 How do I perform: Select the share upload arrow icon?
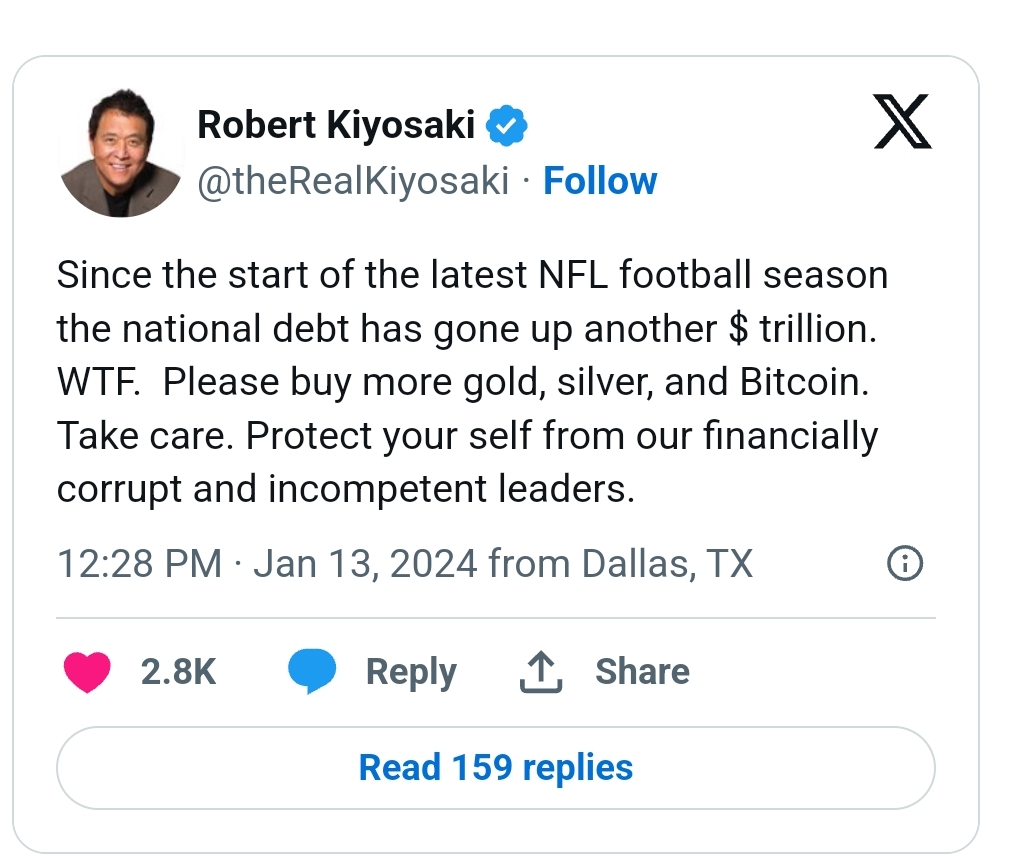click(x=541, y=672)
